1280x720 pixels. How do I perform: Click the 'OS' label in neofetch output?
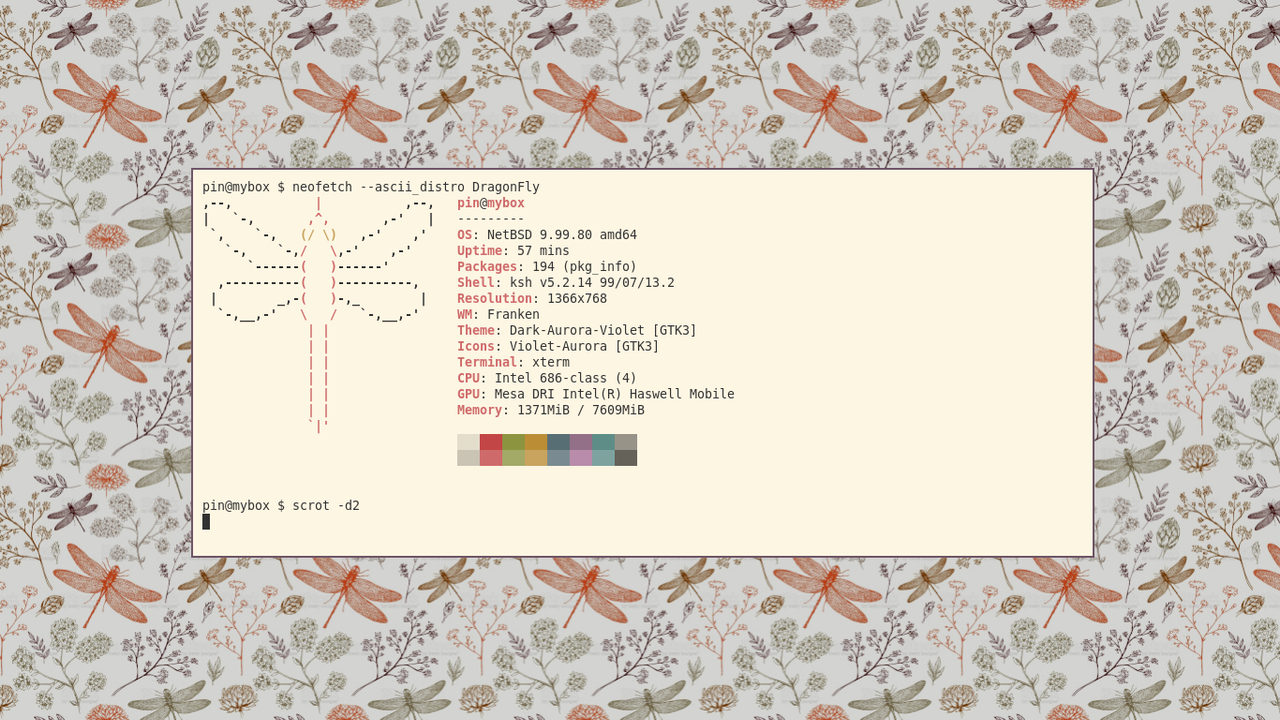pos(465,235)
